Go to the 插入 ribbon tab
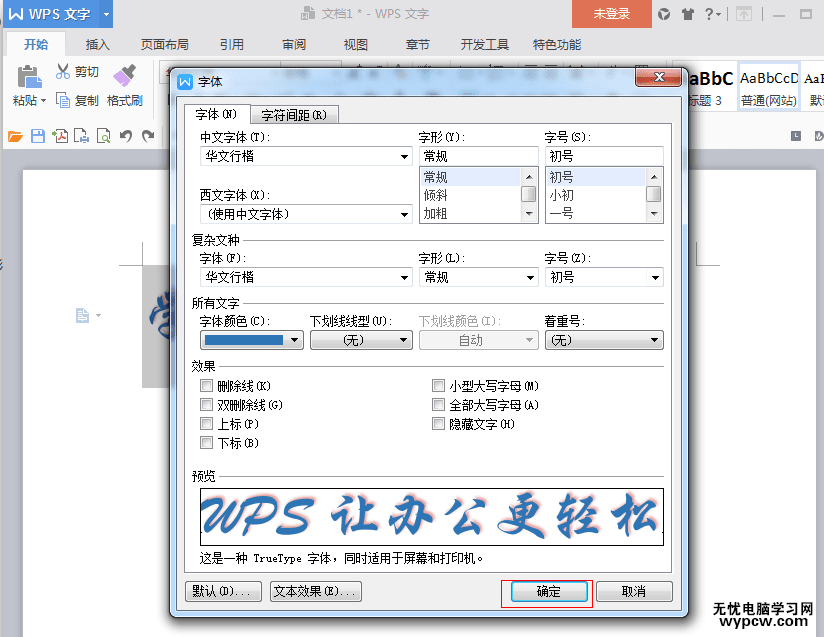This screenshot has width=824, height=637. [x=96, y=44]
